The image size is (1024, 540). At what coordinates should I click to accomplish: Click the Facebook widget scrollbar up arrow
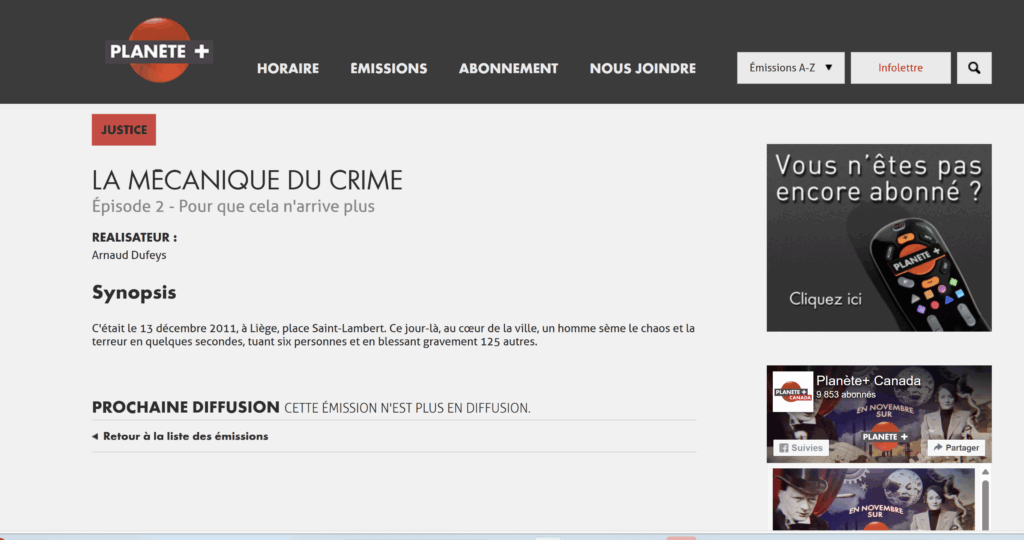click(985, 473)
